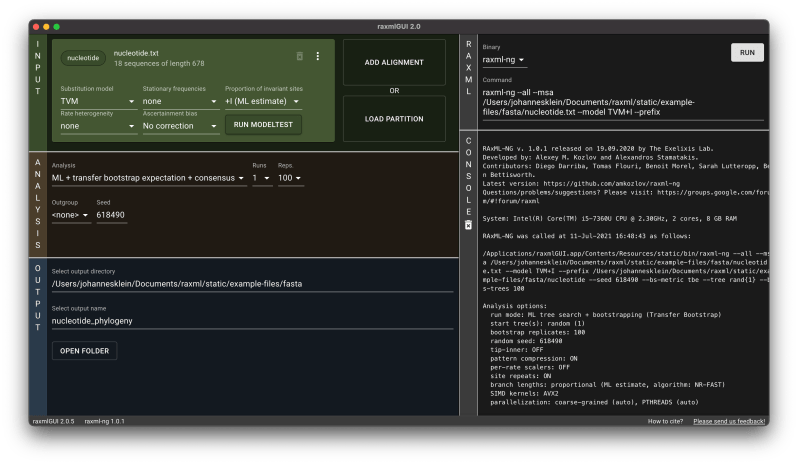Open the Outgroup dropdown

70,215
